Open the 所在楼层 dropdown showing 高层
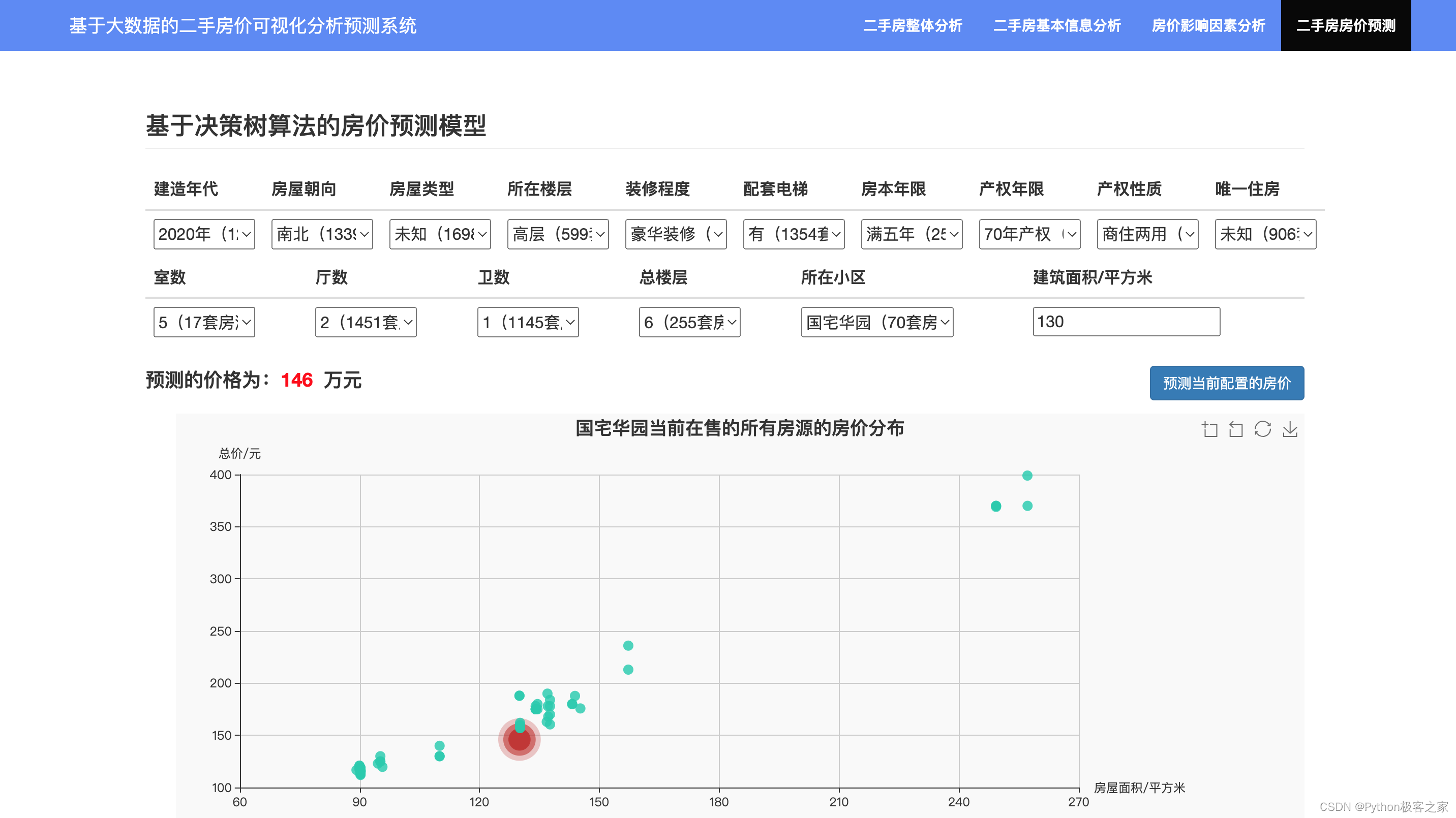Image resolution: width=1456 pixels, height=818 pixels. tap(558, 234)
